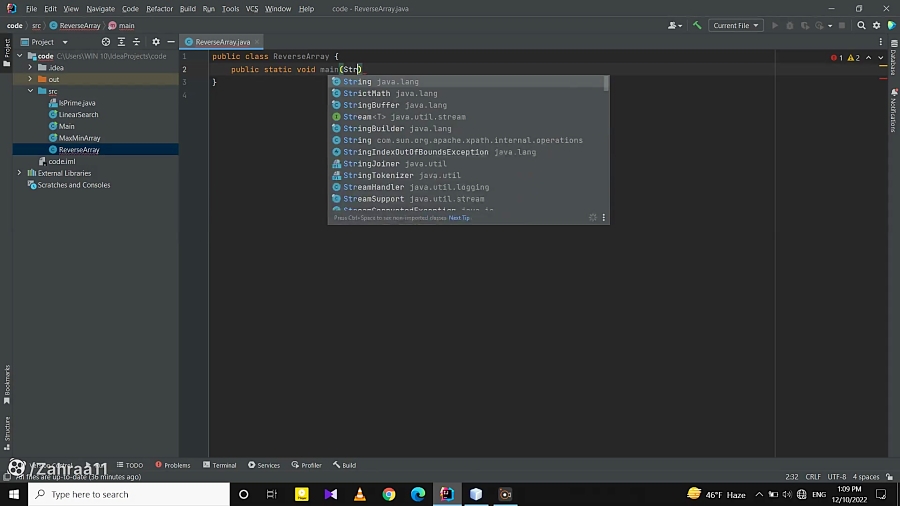Open the Refactor menu

pyautogui.click(x=159, y=8)
